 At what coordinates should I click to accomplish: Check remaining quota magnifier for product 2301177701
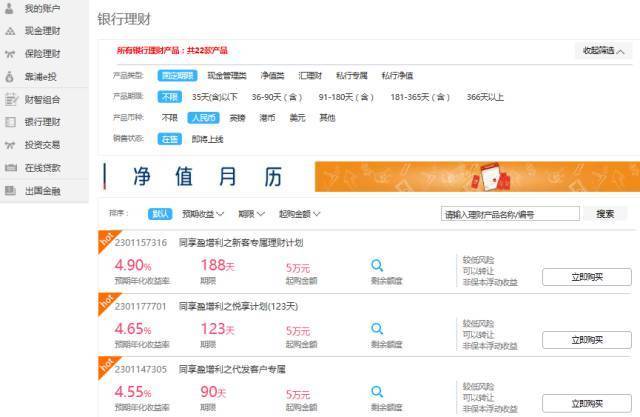[377, 329]
